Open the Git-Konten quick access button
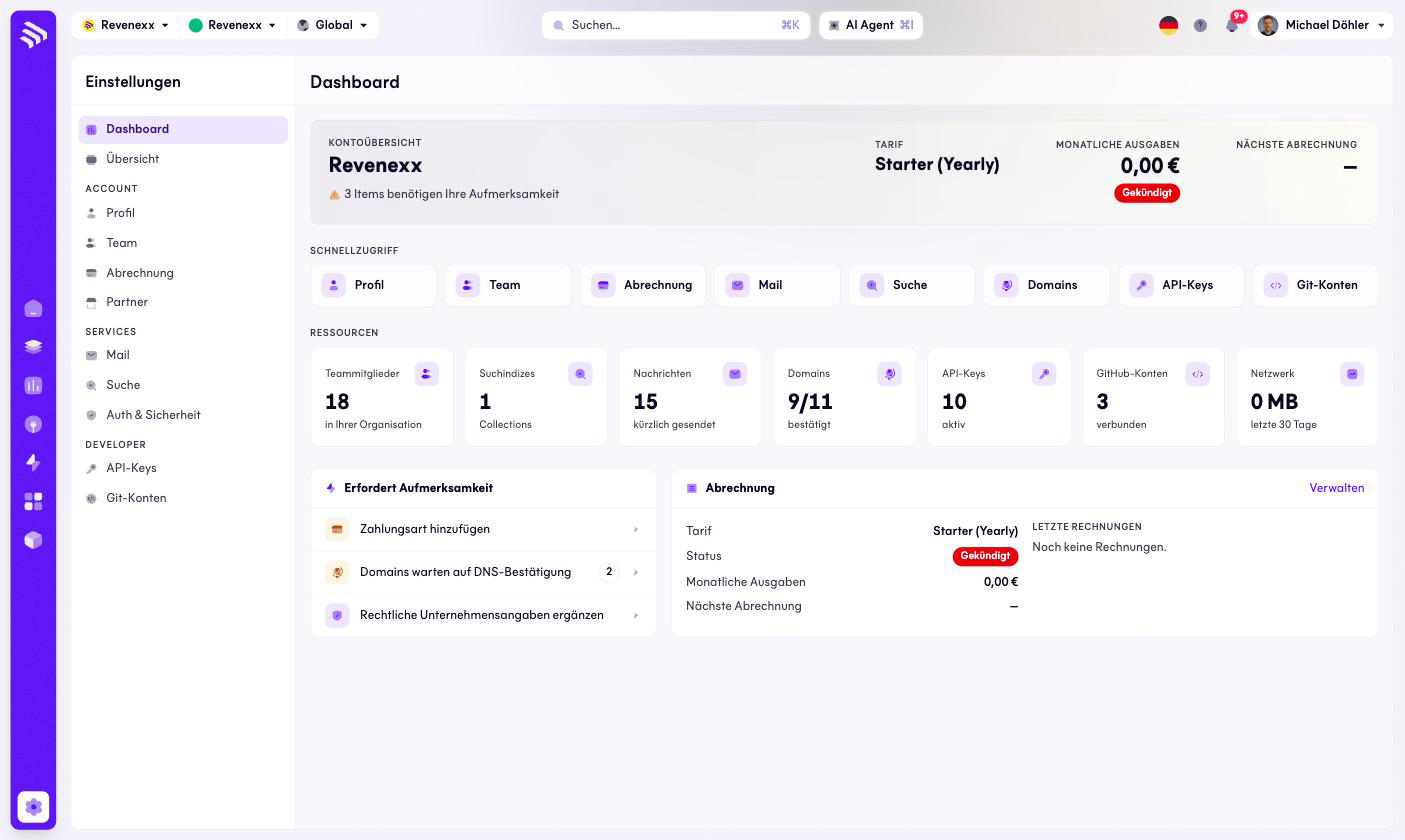 1315,285
